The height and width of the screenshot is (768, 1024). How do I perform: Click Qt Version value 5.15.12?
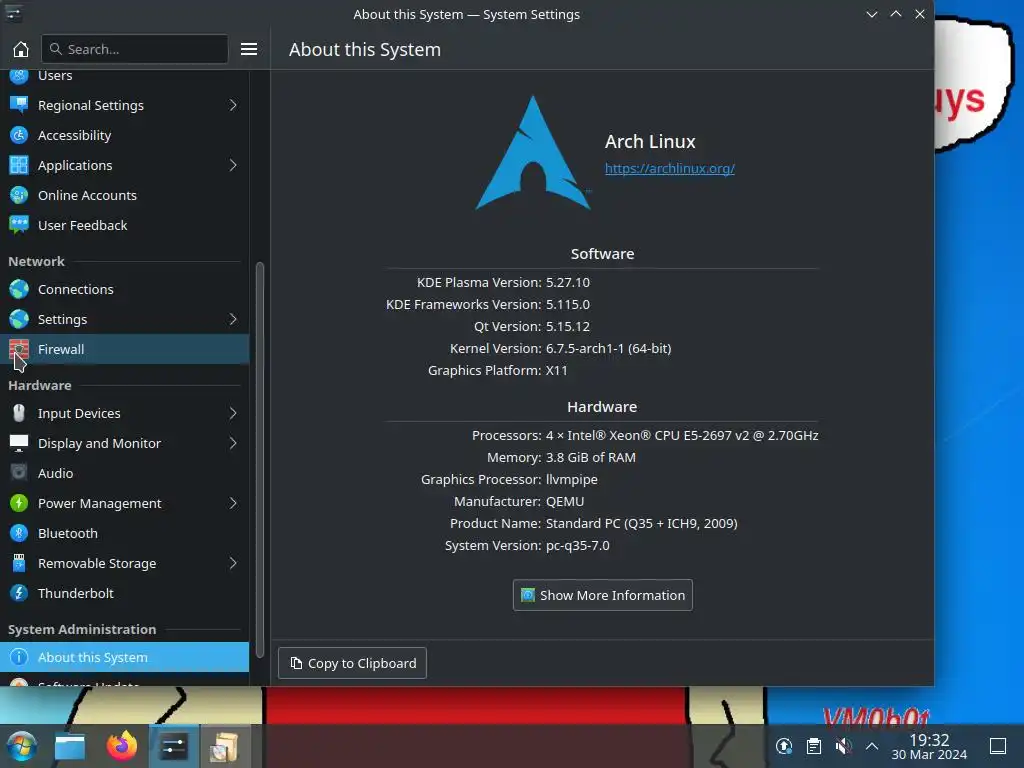568,327
